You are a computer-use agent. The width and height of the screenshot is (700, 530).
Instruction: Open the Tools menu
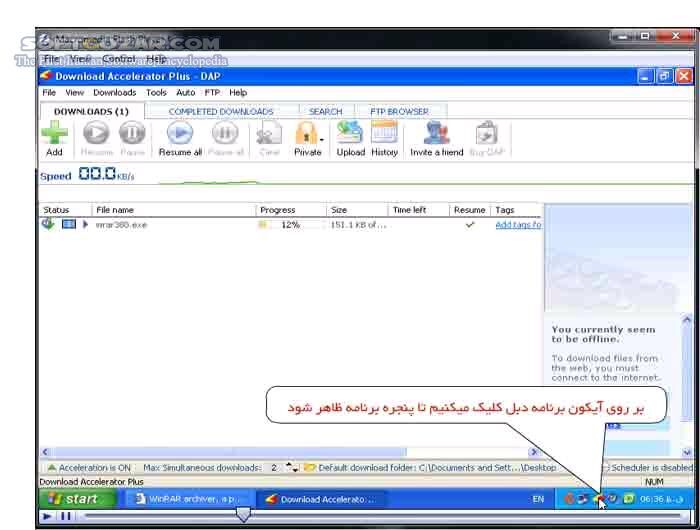156,92
